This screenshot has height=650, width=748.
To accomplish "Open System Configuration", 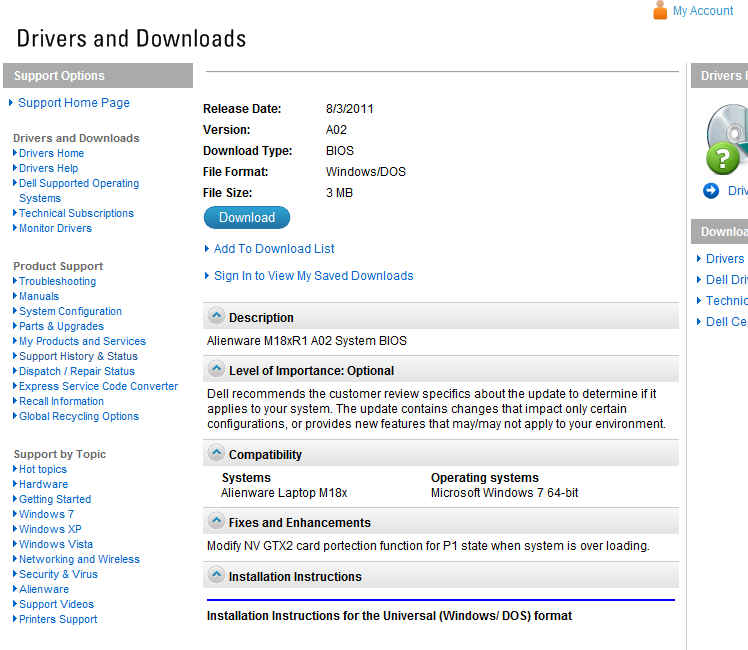I will click(x=71, y=311).
